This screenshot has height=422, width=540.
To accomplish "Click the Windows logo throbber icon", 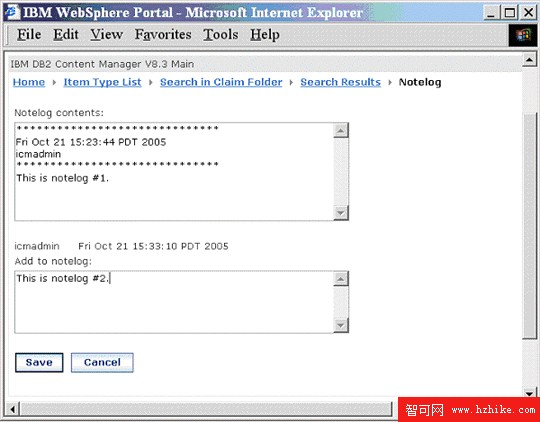I will pyautogui.click(x=523, y=35).
